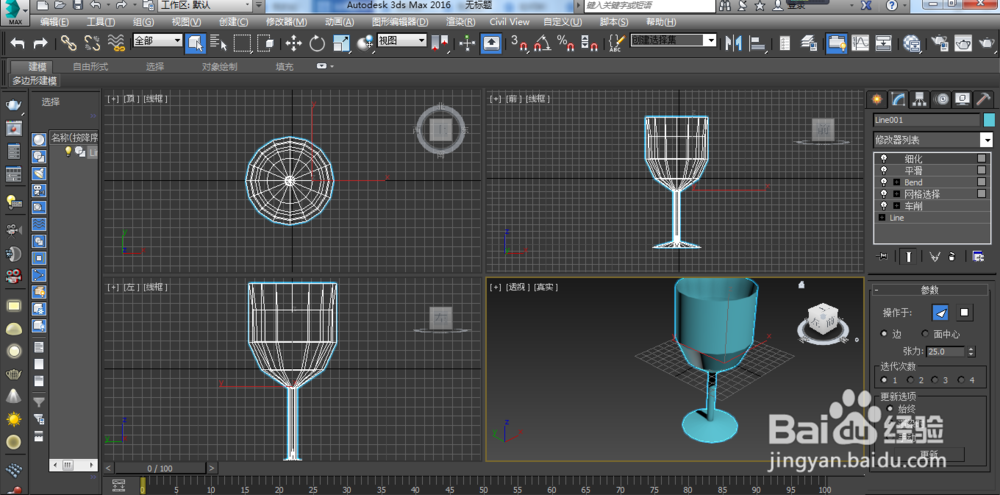This screenshot has height=495, width=1000.
Task: Open Curve Editor from main toolbar
Action: [860, 43]
